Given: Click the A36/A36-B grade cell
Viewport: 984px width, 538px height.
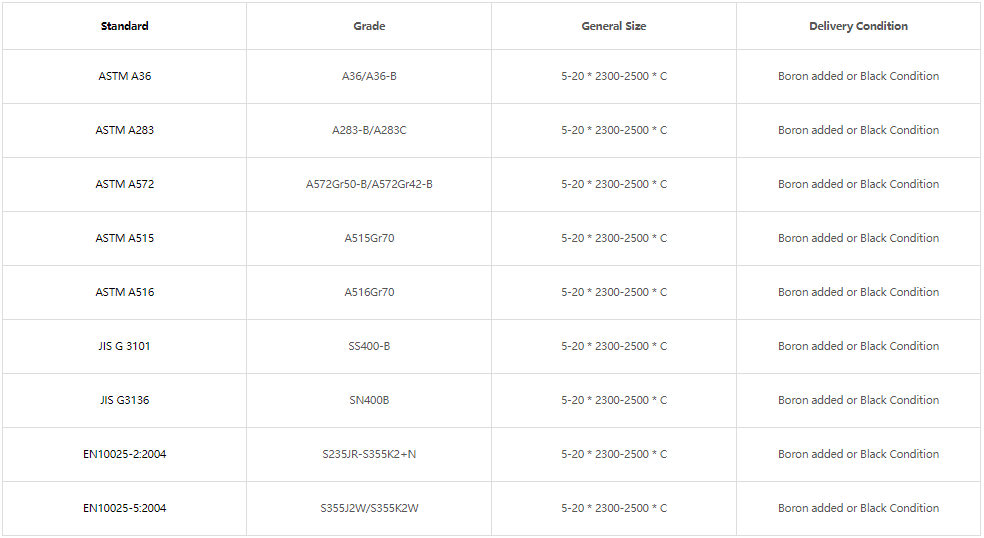Looking at the screenshot, I should (x=369, y=76).
